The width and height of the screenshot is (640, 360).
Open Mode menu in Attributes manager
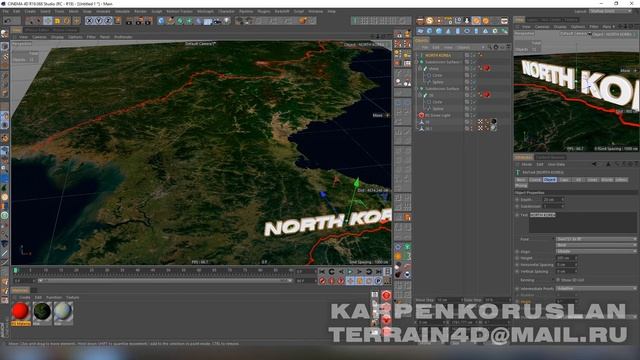pyautogui.click(x=527, y=164)
